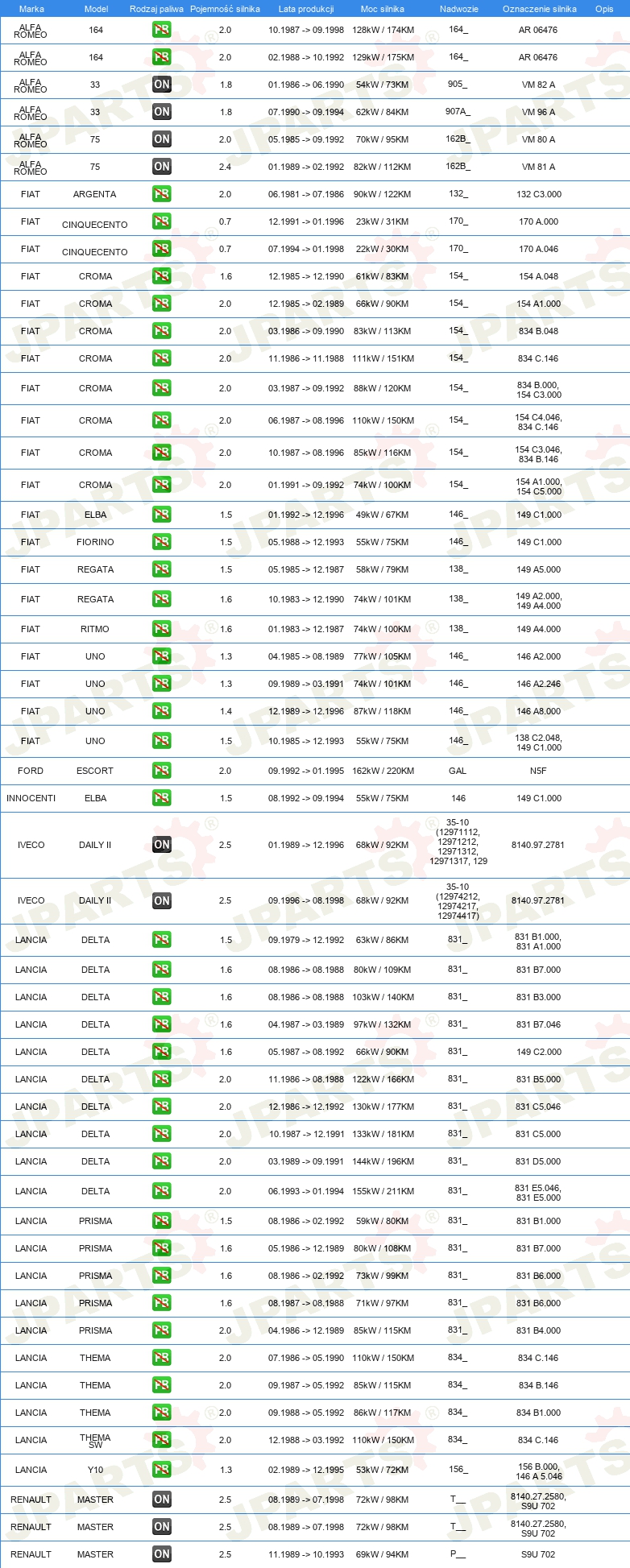Select engine code VM 96 A
630x1568 pixels.
[x=538, y=112]
